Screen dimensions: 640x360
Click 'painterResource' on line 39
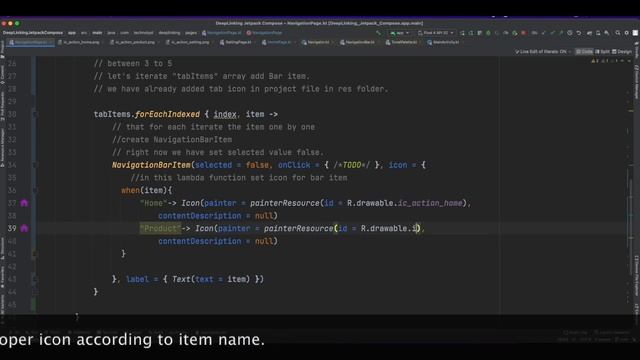[x=298, y=228]
